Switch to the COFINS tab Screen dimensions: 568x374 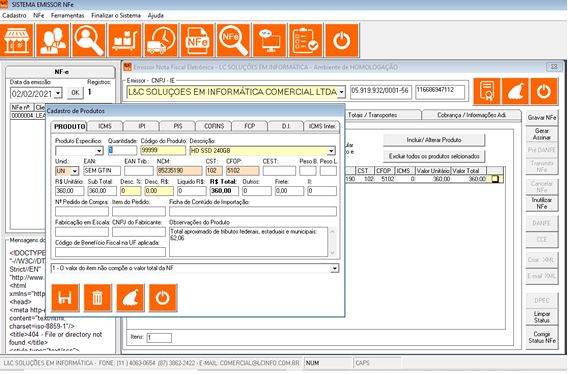pos(214,126)
